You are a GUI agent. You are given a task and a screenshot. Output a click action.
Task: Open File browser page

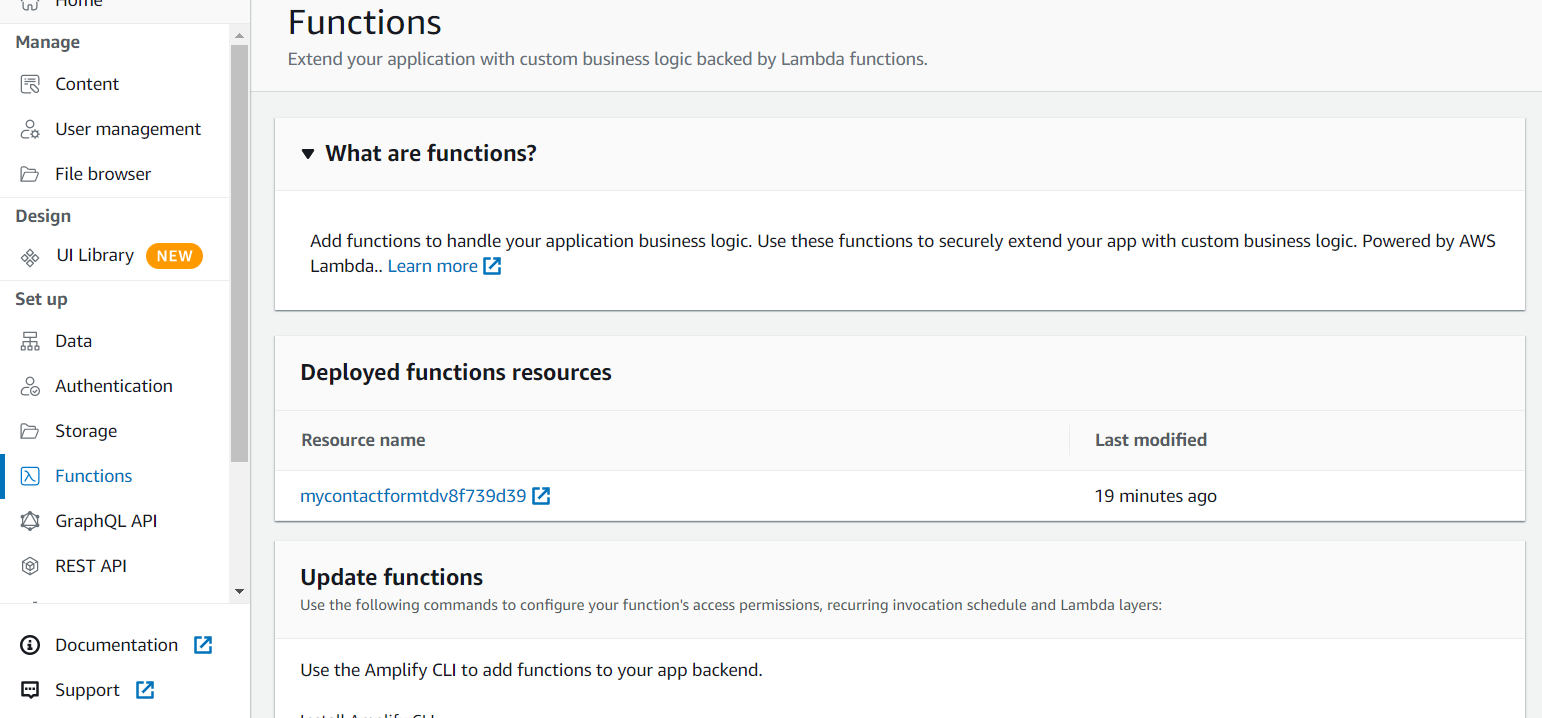point(103,174)
